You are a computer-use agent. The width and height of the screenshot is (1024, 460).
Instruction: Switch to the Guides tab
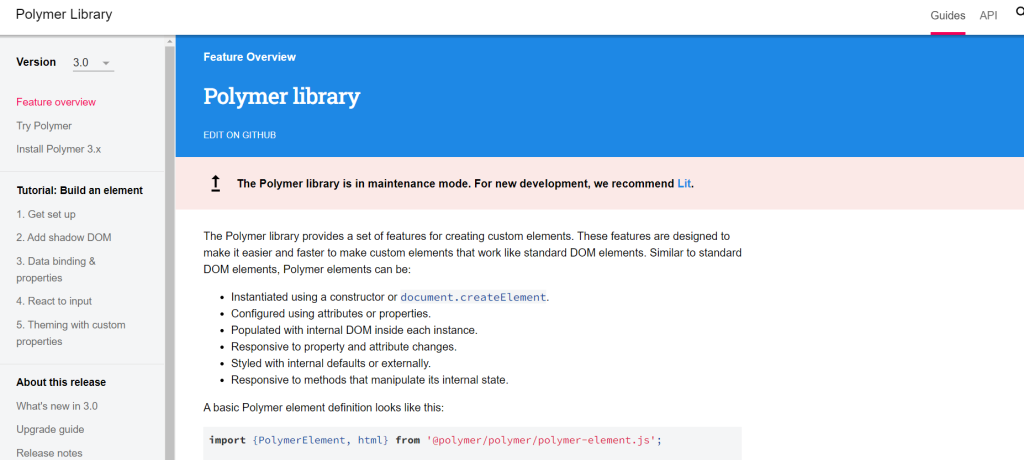947,16
